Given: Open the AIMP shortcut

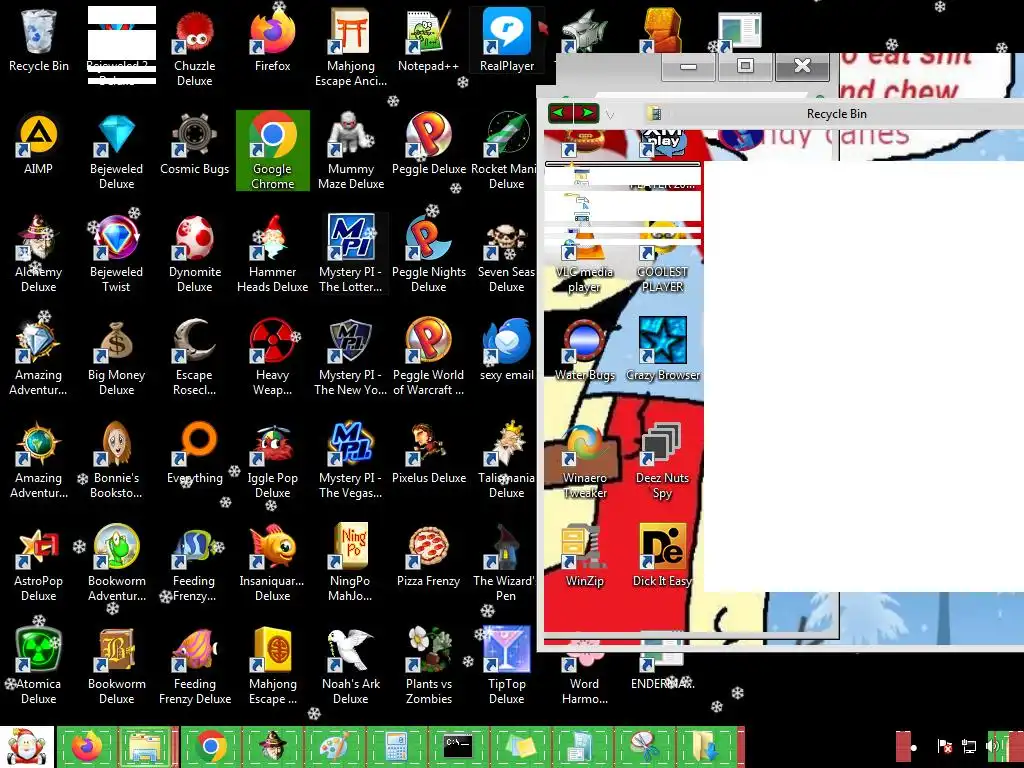Looking at the screenshot, I should click(39, 144).
